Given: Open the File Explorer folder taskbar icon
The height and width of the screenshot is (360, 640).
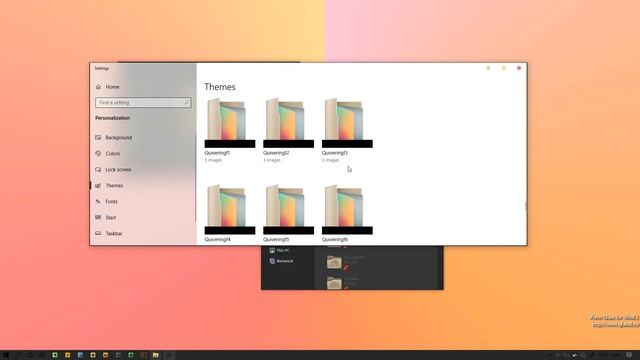Looking at the screenshot, I should (156, 355).
